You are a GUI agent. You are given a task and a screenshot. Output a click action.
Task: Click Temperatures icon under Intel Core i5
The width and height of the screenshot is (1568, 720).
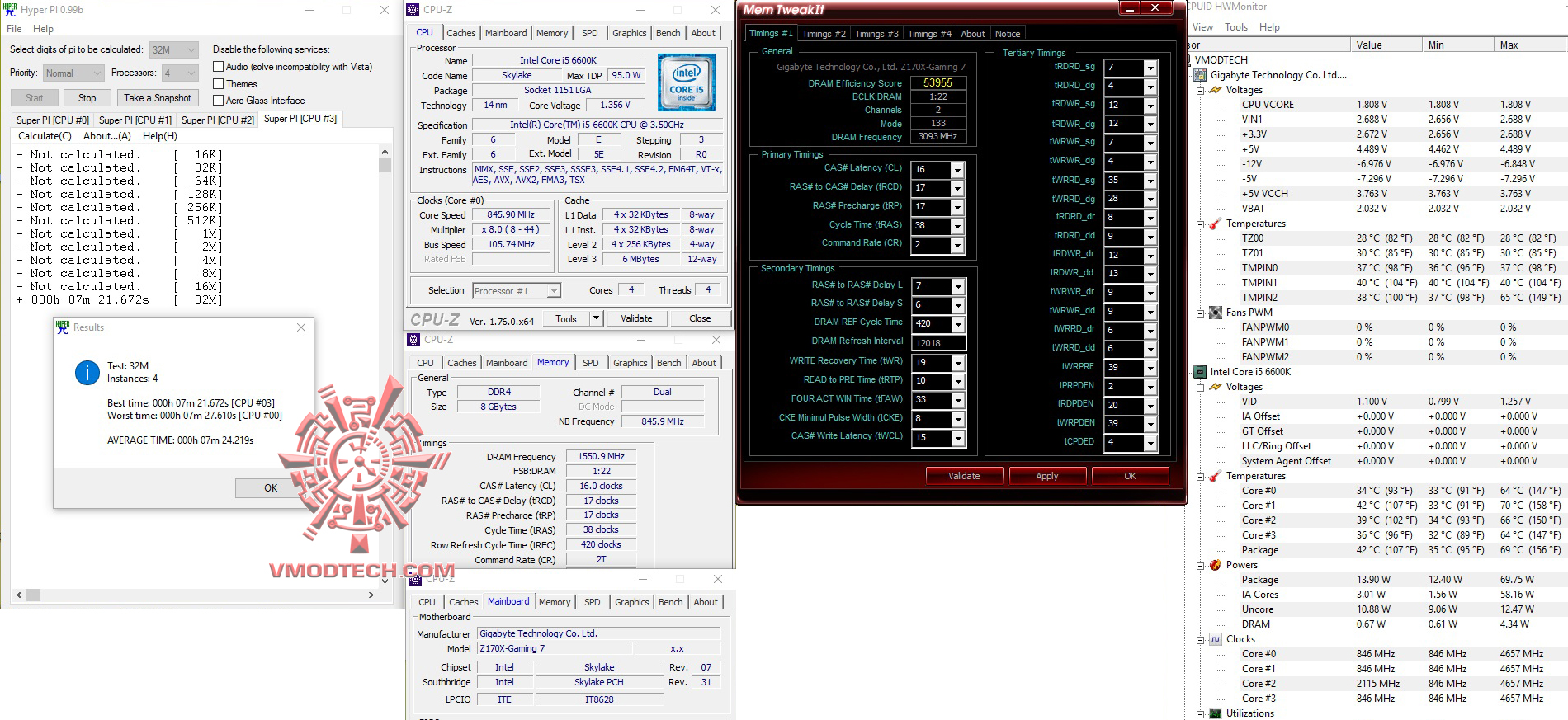click(x=1216, y=476)
